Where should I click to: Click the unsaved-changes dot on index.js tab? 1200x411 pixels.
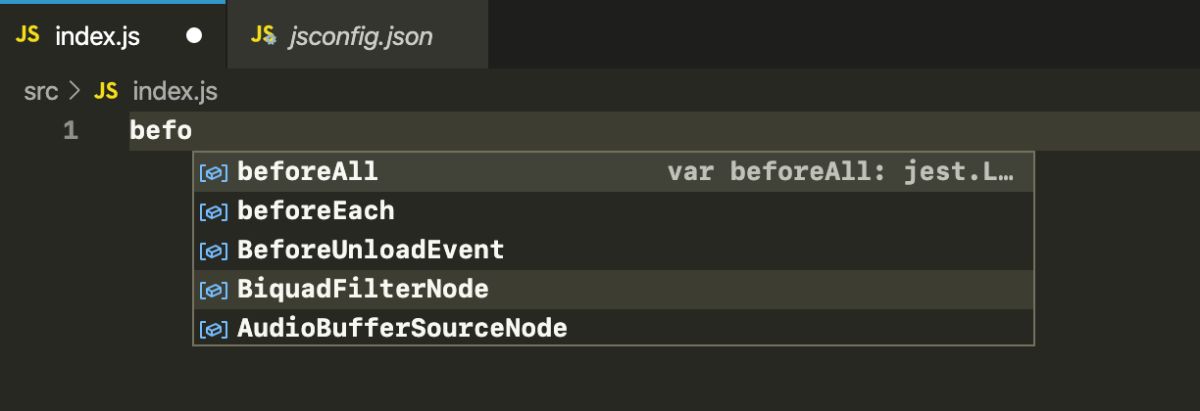point(194,36)
